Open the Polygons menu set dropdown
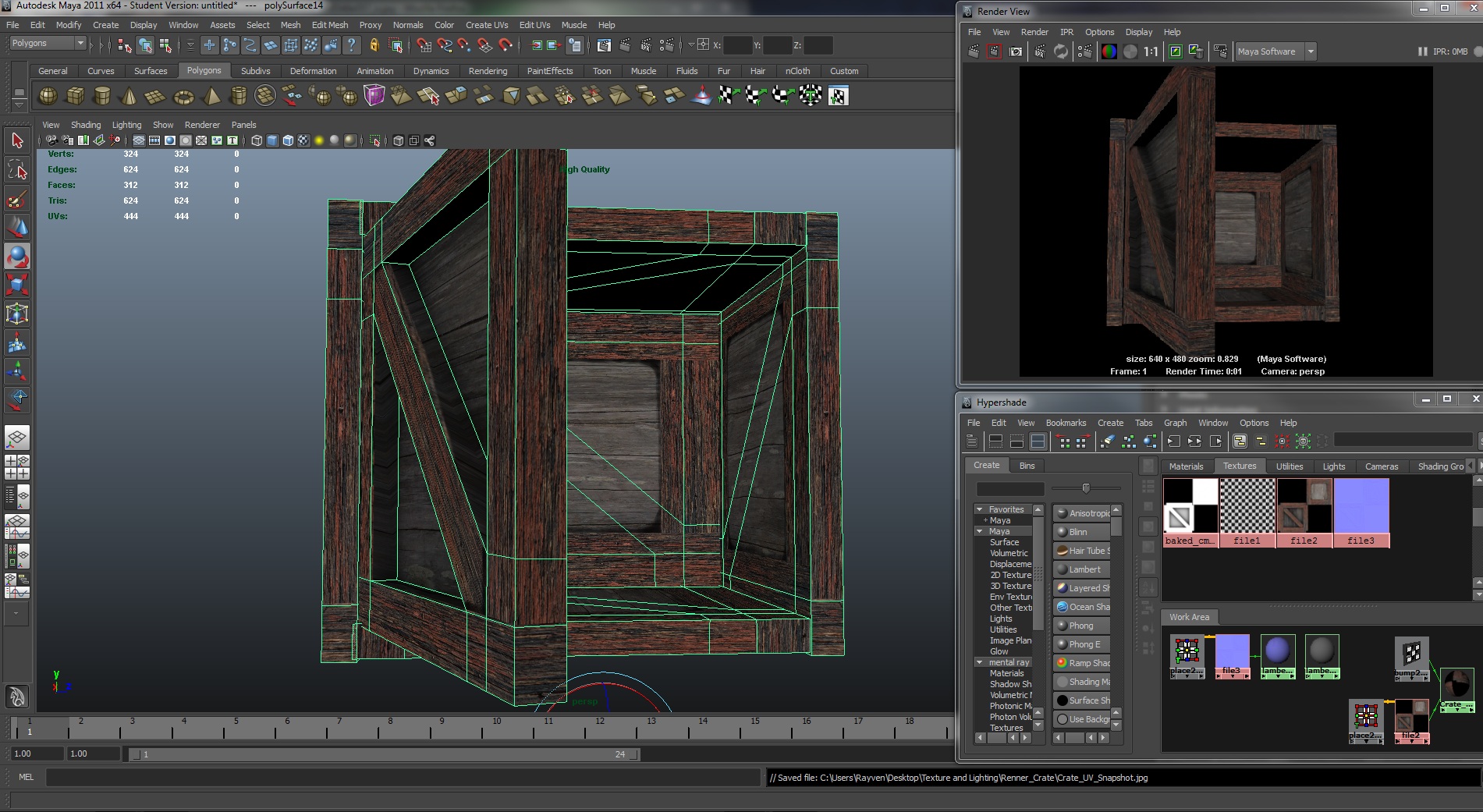Image resolution: width=1483 pixels, height=812 pixels. (47, 44)
